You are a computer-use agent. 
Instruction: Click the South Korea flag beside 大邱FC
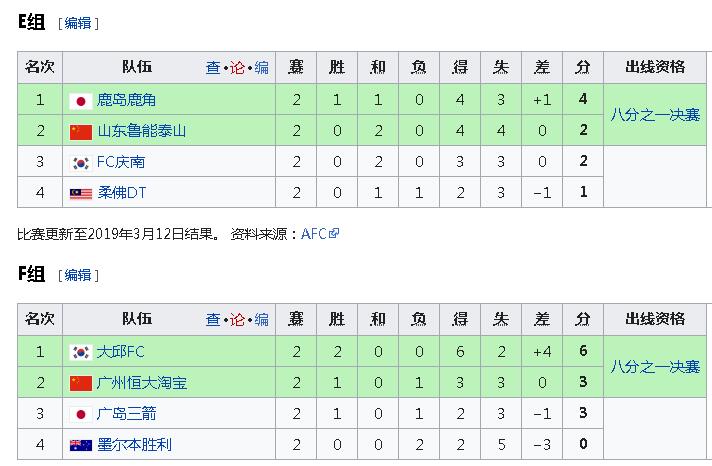[81, 352]
